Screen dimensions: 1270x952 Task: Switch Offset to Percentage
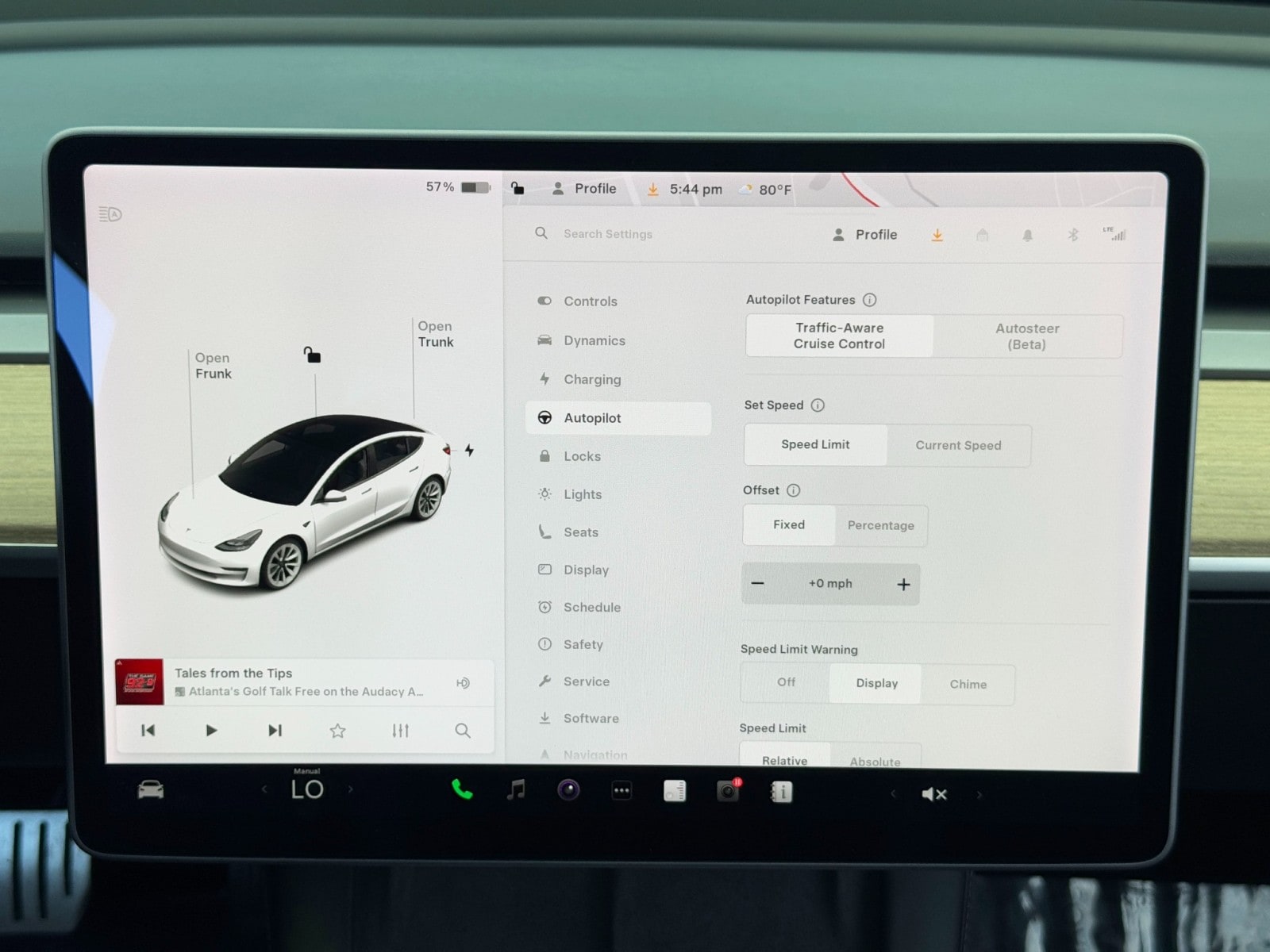880,525
